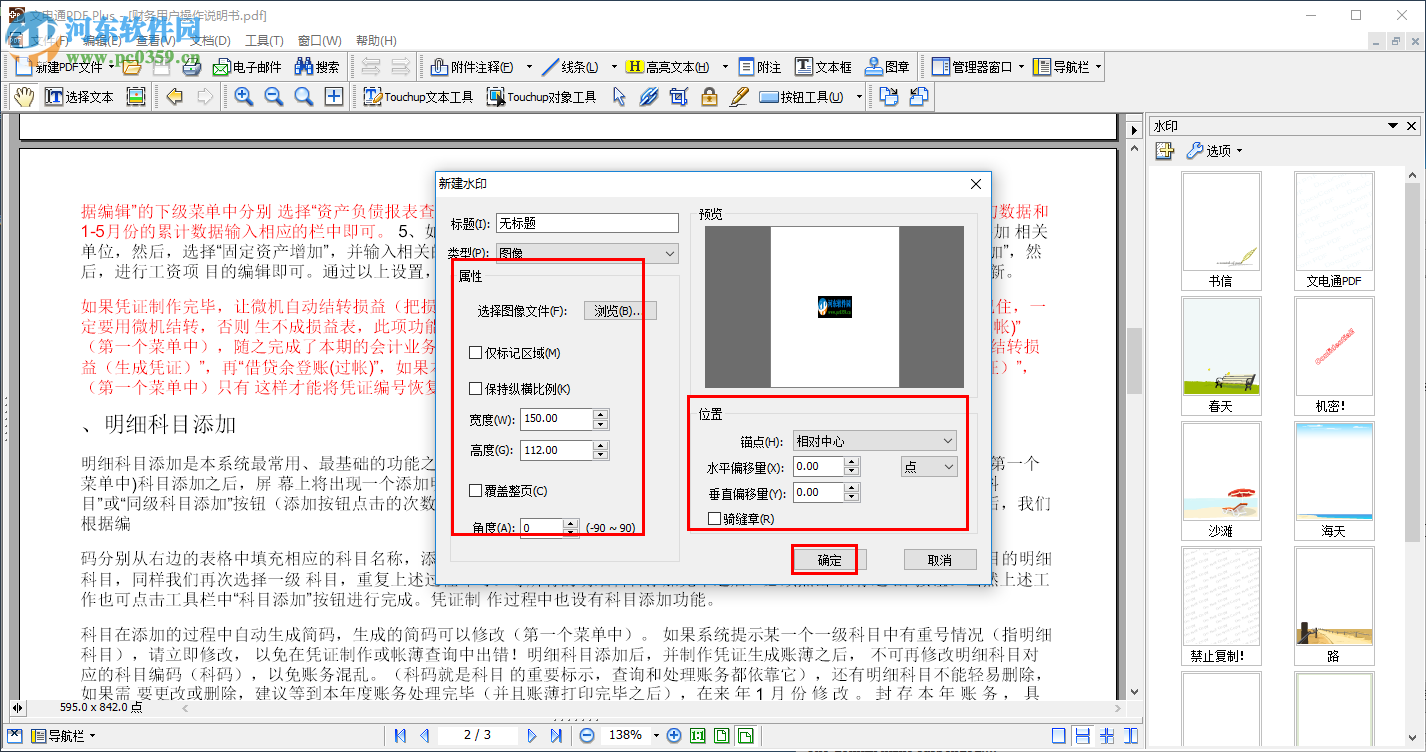The image size is (1426, 752).
Task: Tick the 骑缝章 checkbox
Action: (714, 519)
